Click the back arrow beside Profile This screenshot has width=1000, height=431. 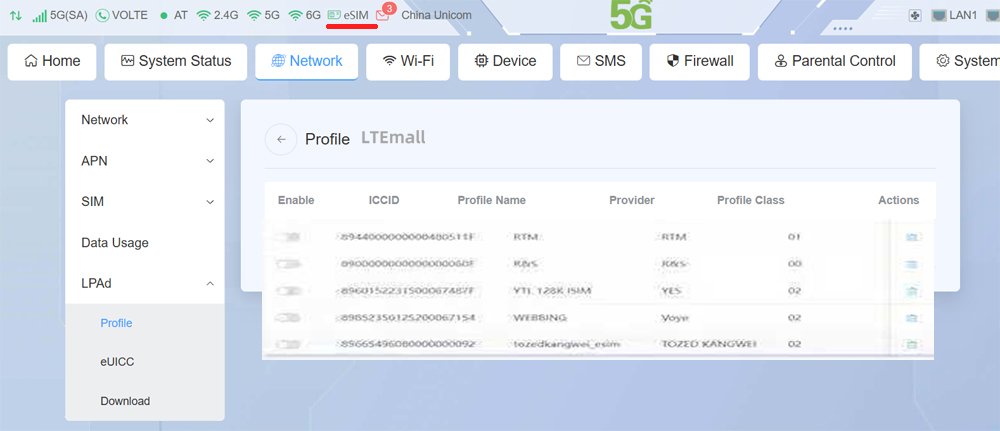(281, 139)
